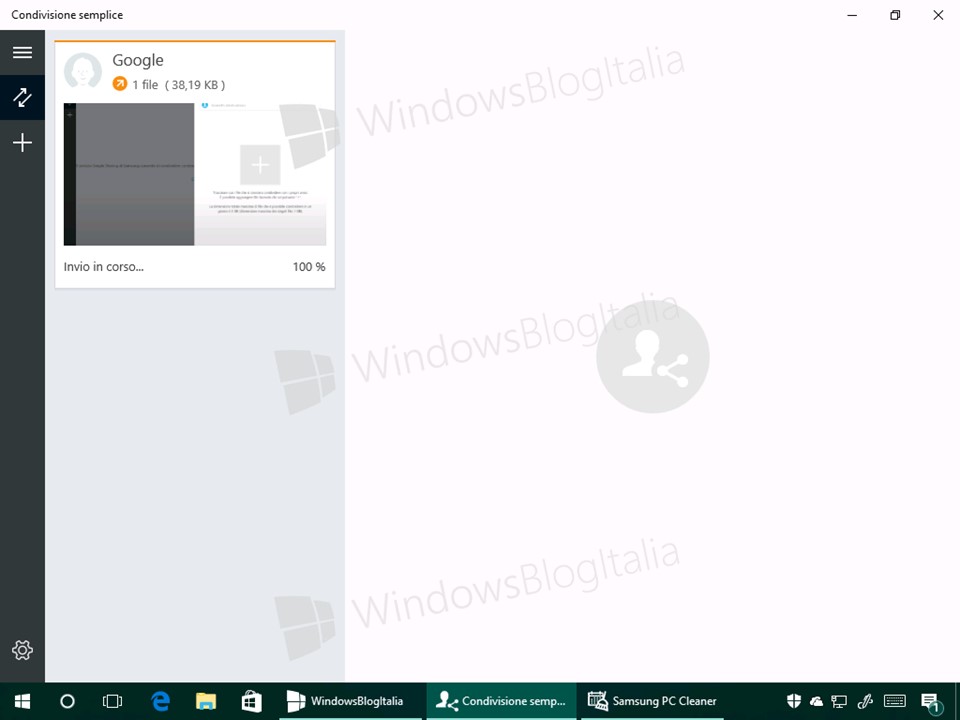Open File Explorer from the taskbar

point(206,701)
